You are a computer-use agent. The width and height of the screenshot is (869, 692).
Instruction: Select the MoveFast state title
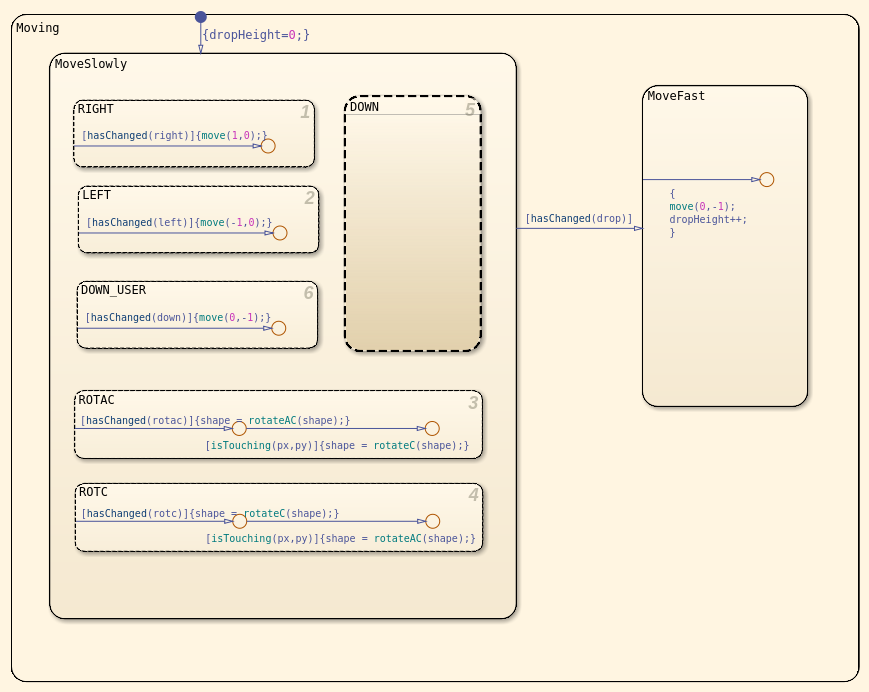click(676, 96)
